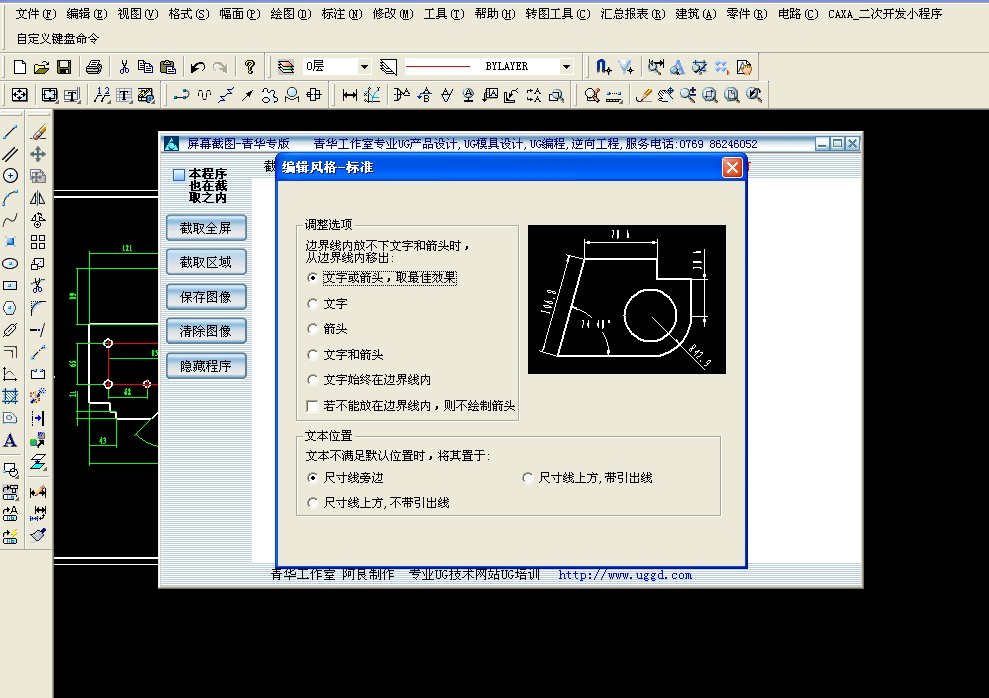
Task: Close the 编辑风格-标准 dialog
Action: point(732,168)
